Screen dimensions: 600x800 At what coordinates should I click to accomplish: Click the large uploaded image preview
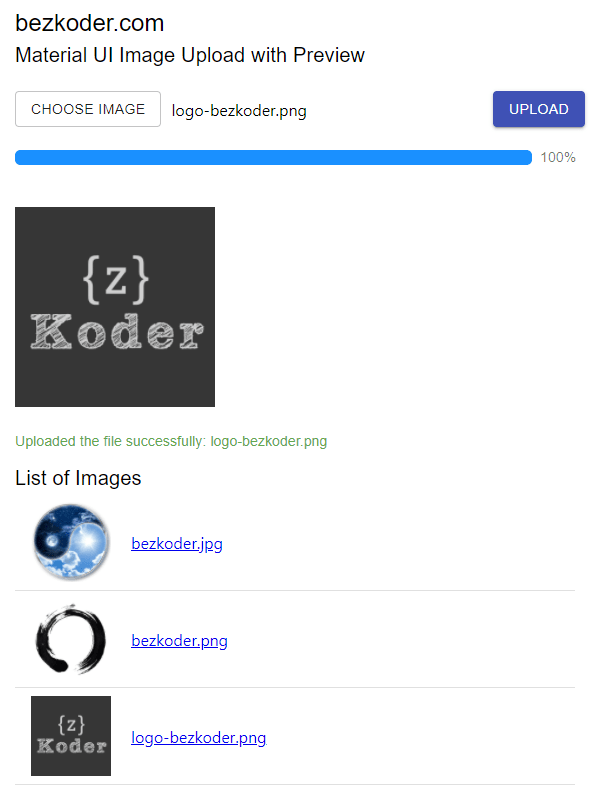(x=114, y=306)
